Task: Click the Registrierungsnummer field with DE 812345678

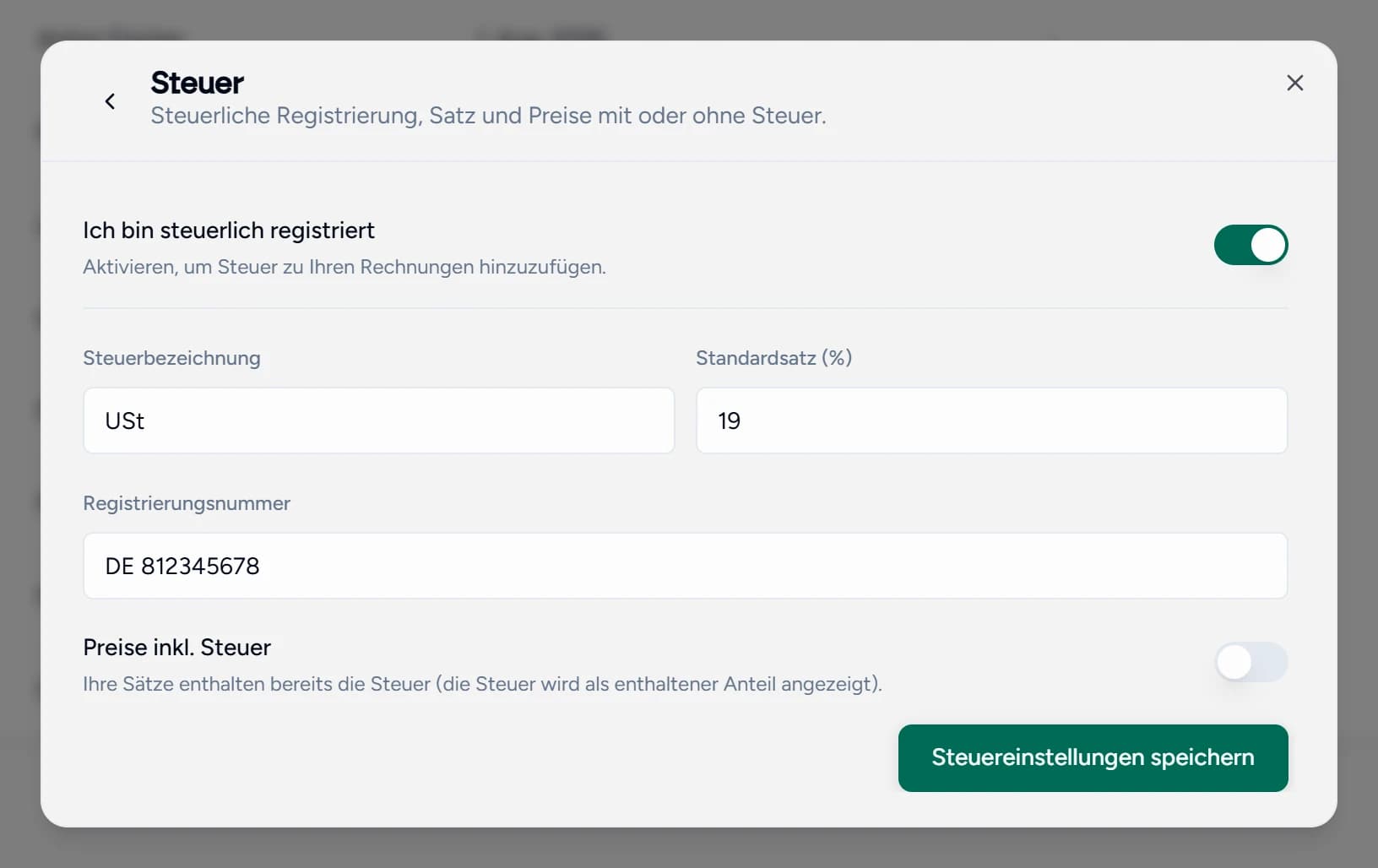Action: pyautogui.click(x=686, y=566)
